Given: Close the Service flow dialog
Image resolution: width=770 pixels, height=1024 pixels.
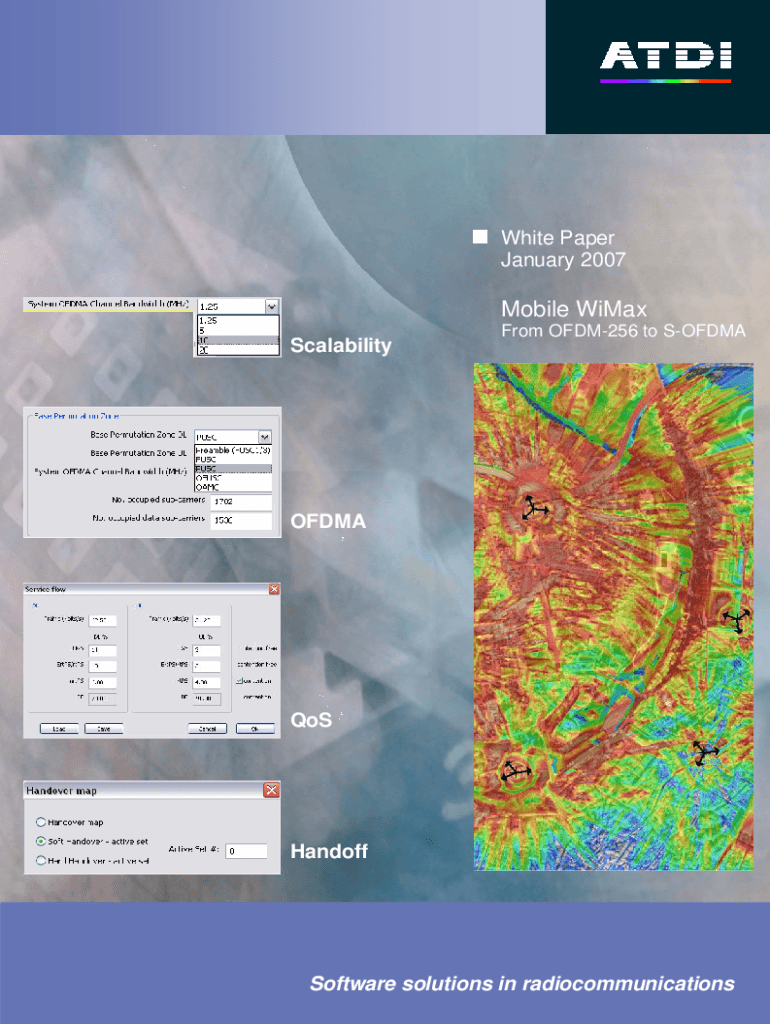Looking at the screenshot, I should pos(271,589).
